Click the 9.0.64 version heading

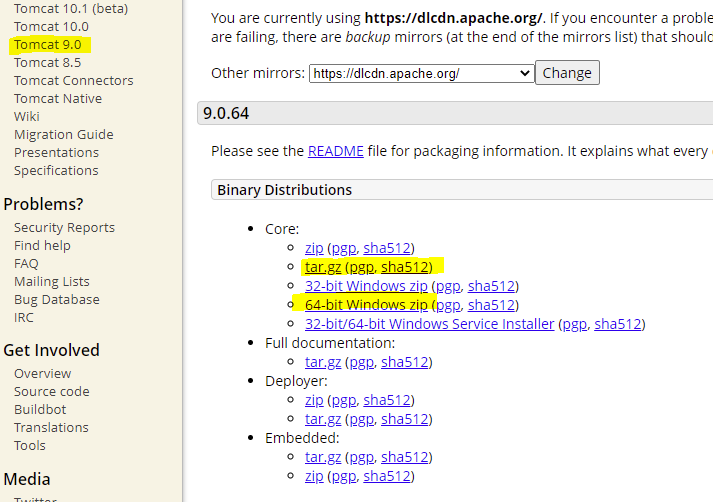[226, 113]
